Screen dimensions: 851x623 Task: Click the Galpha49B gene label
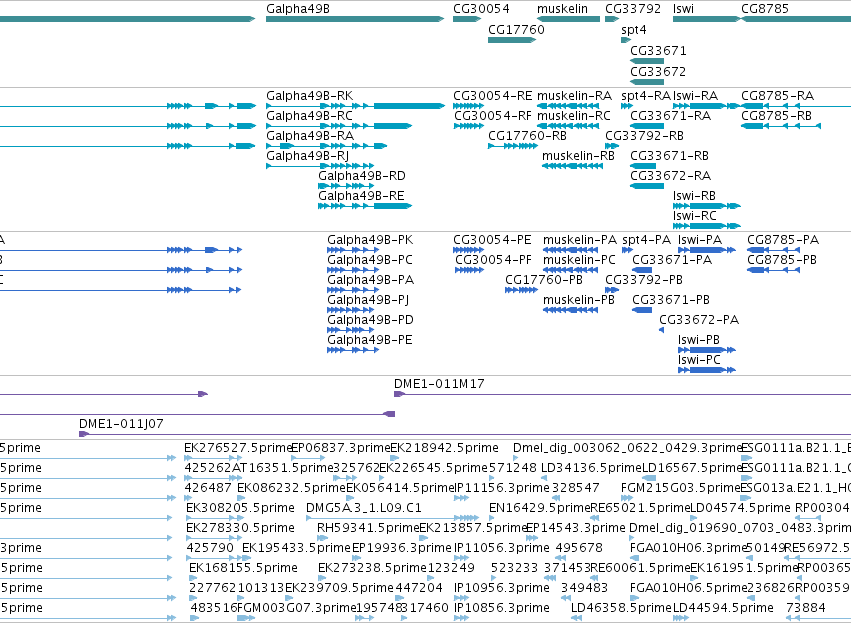[x=297, y=9]
